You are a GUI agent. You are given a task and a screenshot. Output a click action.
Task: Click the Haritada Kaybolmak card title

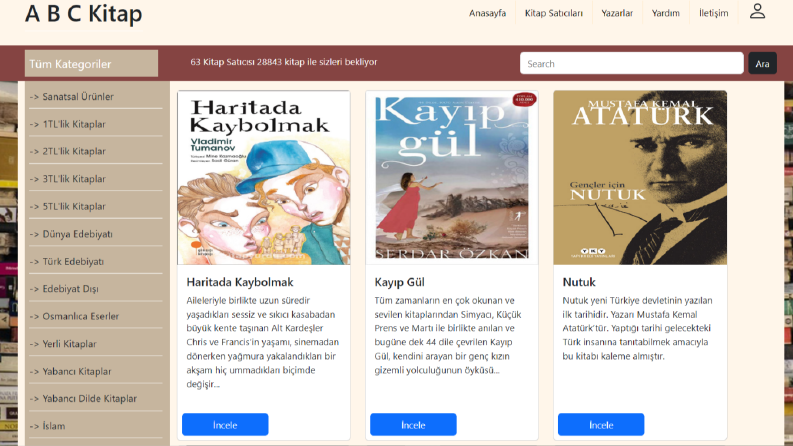pyautogui.click(x=240, y=282)
